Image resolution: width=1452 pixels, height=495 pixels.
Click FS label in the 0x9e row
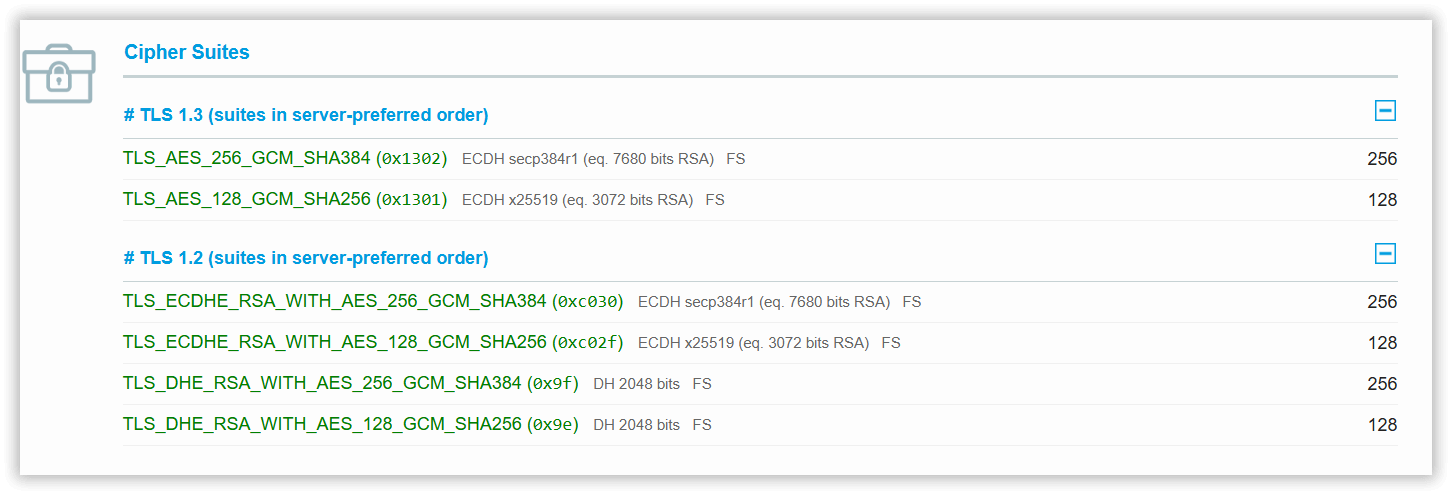(x=702, y=424)
